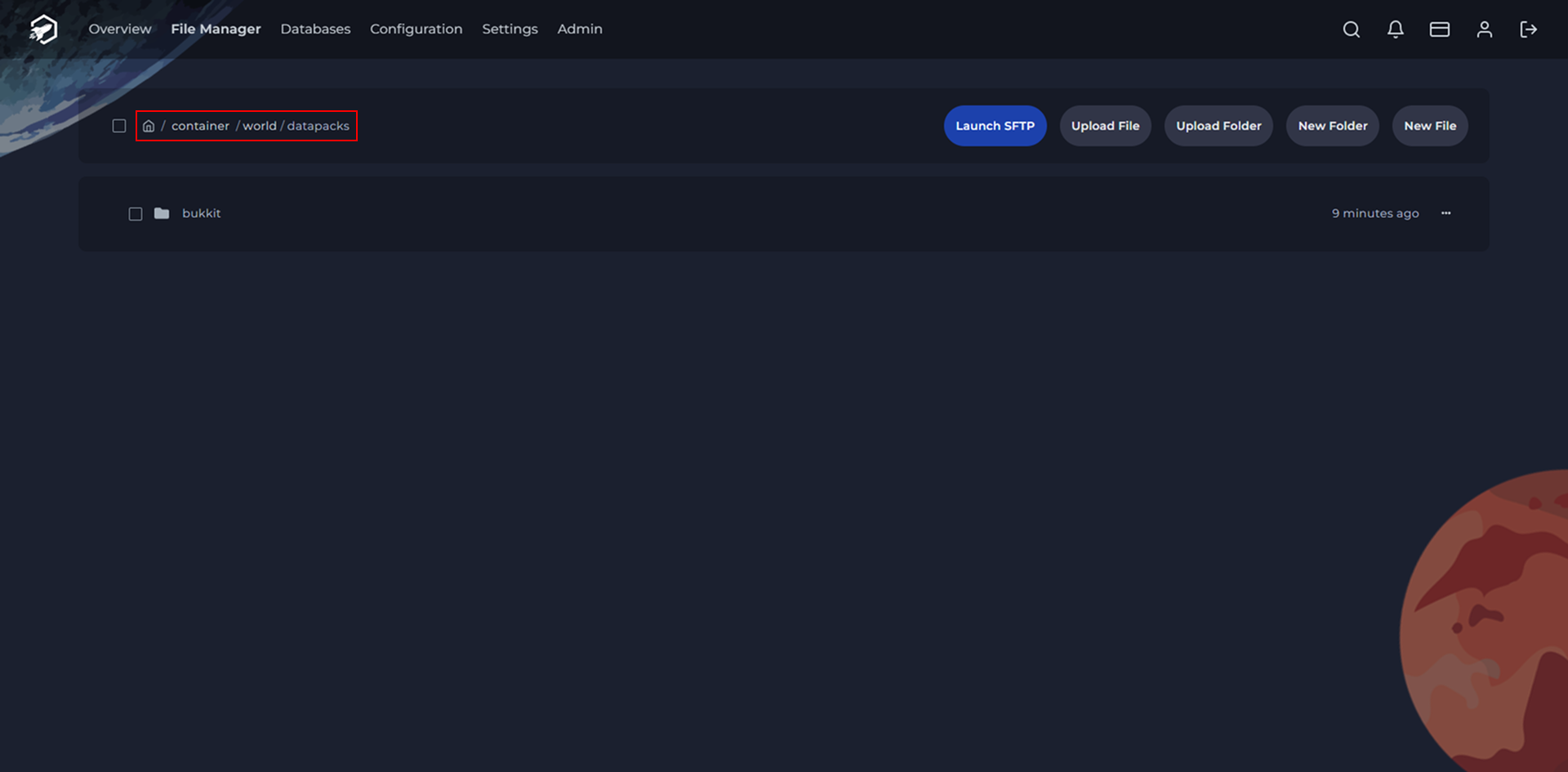Navigate home via the breadcrumb house icon

tap(149, 126)
